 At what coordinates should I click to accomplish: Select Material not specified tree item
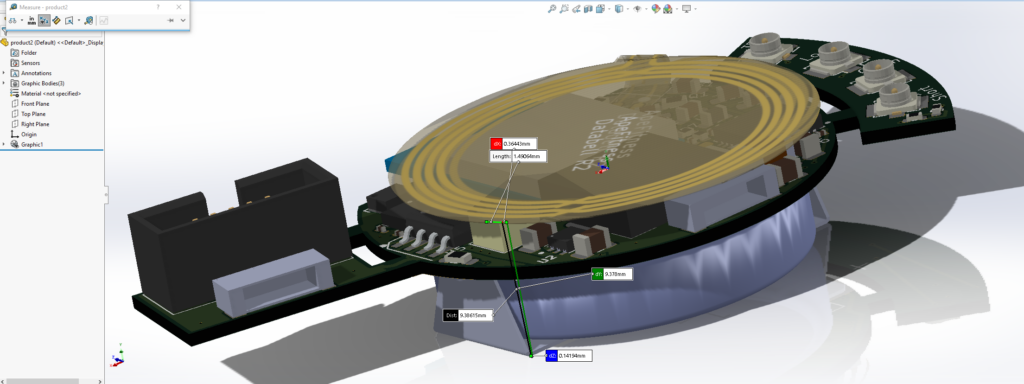(51, 93)
